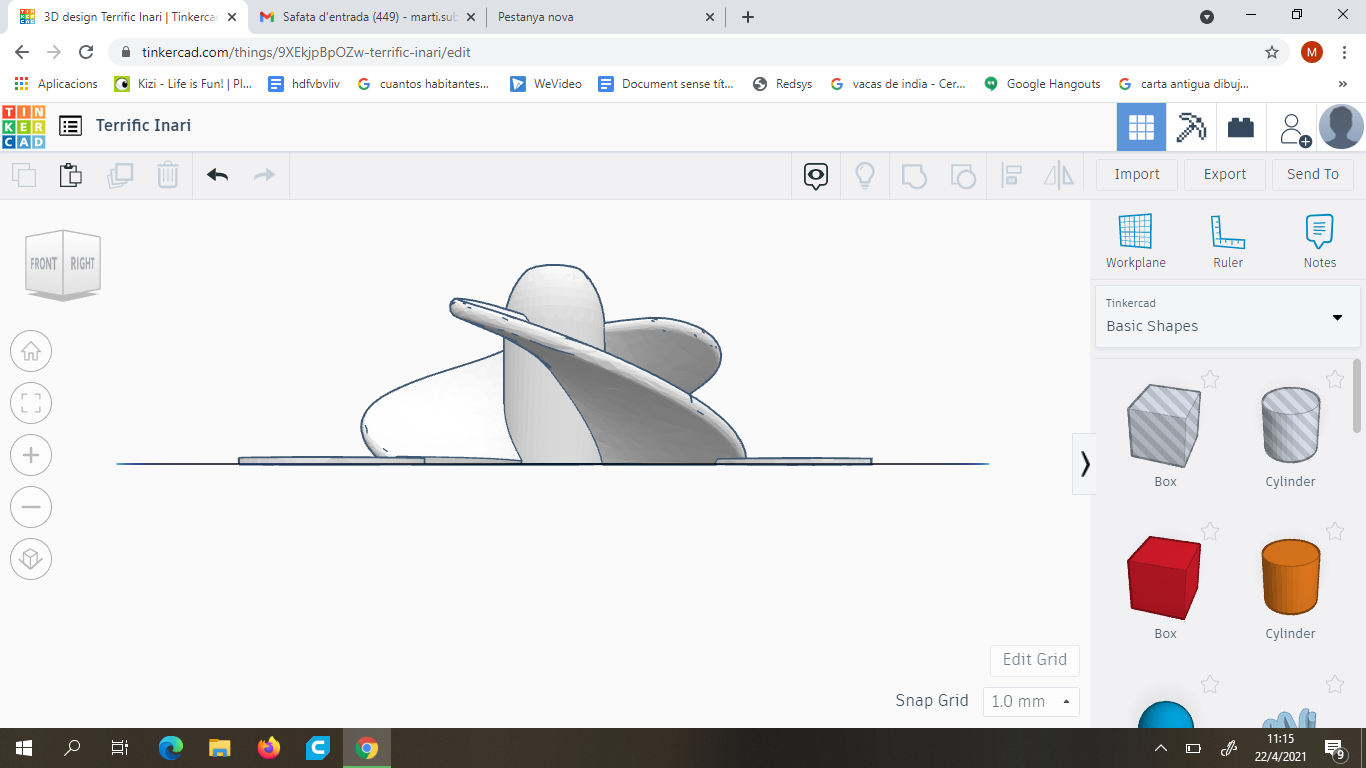Open a new browser tab
Image resolution: width=1366 pixels, height=768 pixels.
748,17
